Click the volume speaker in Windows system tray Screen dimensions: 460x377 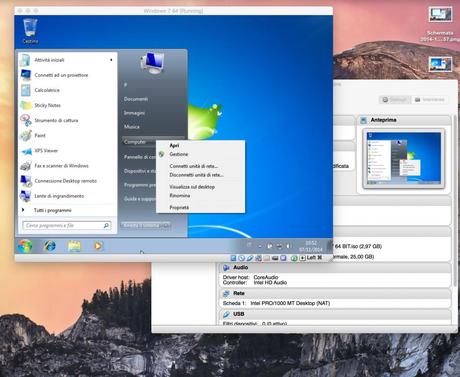[x=288, y=246]
